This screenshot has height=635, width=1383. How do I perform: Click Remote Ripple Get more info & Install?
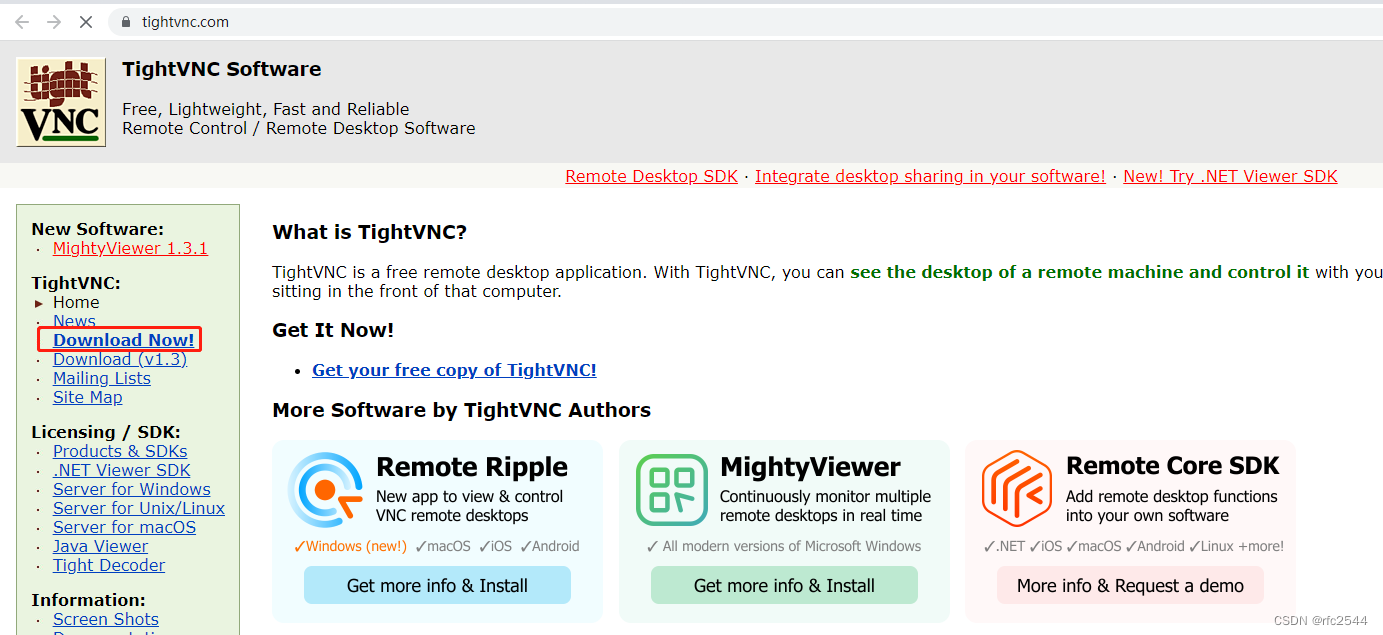[437, 585]
